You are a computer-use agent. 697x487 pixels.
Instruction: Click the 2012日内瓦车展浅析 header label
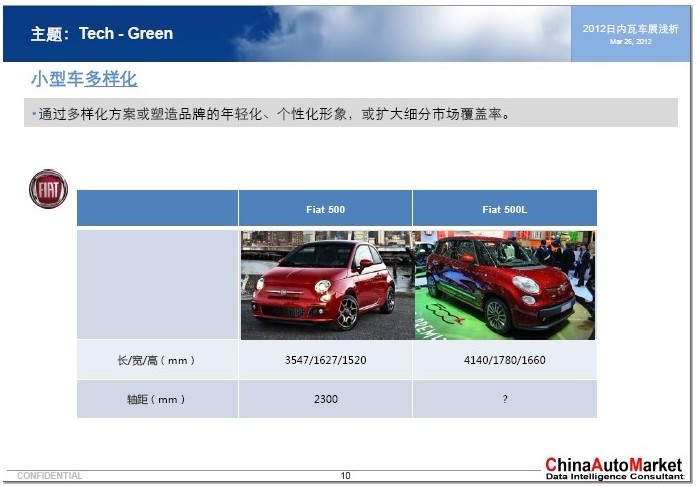pos(630,29)
